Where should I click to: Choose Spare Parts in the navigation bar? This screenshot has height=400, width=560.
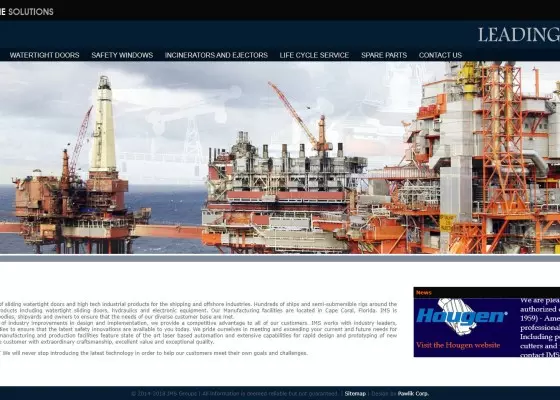click(x=384, y=55)
